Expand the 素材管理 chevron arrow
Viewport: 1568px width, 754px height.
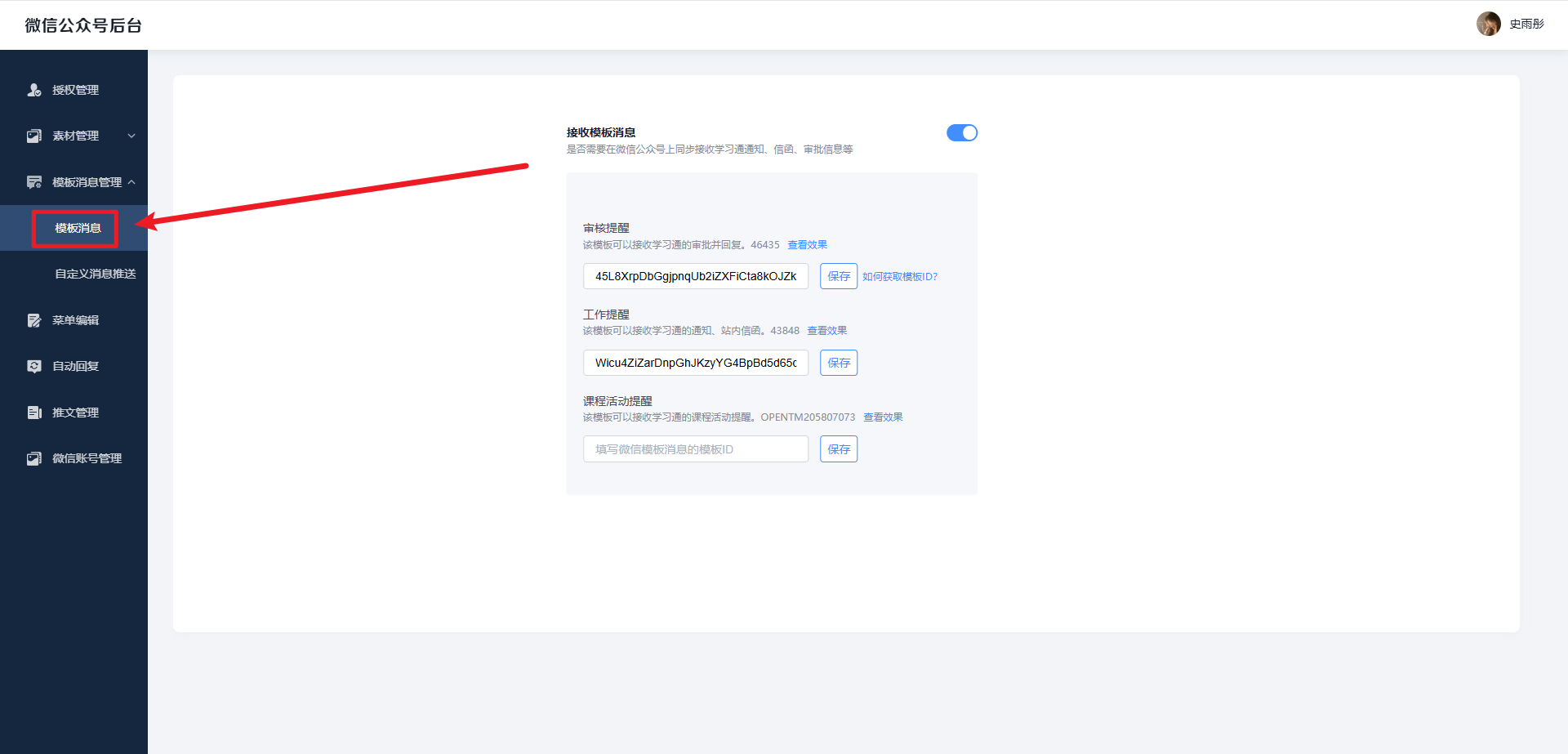(131, 136)
